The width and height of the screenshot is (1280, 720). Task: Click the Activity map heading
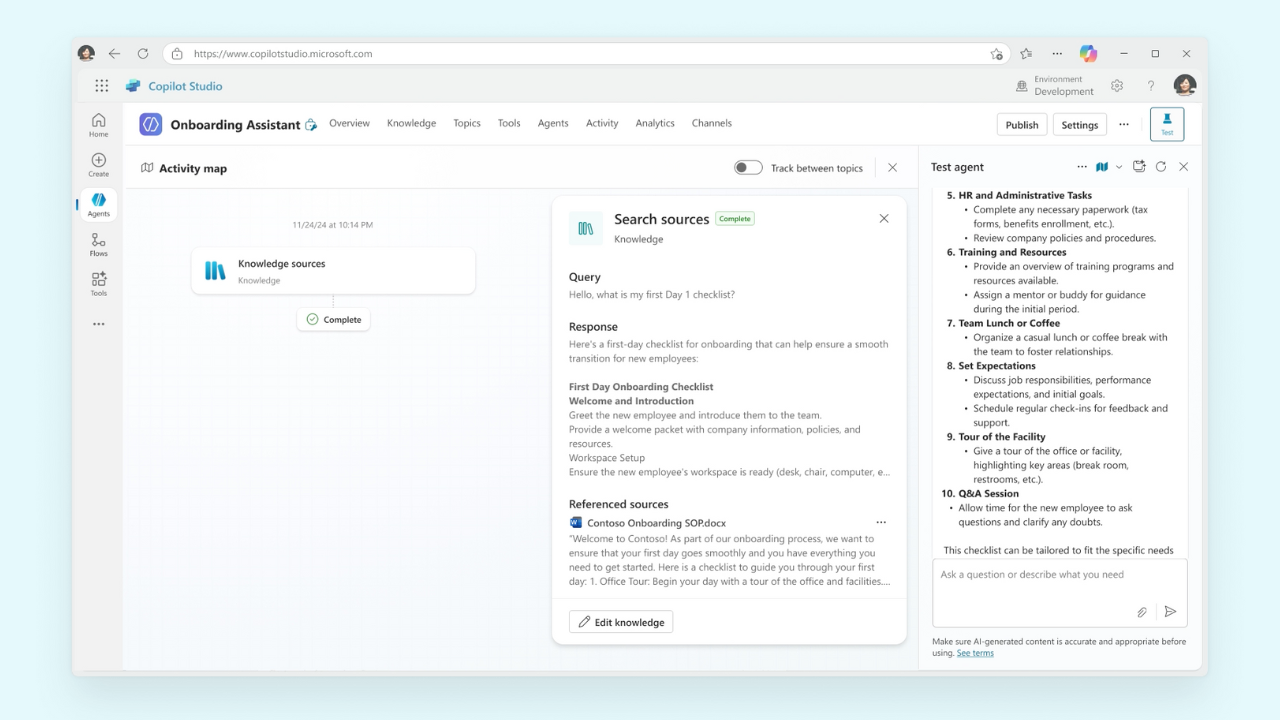(x=193, y=168)
